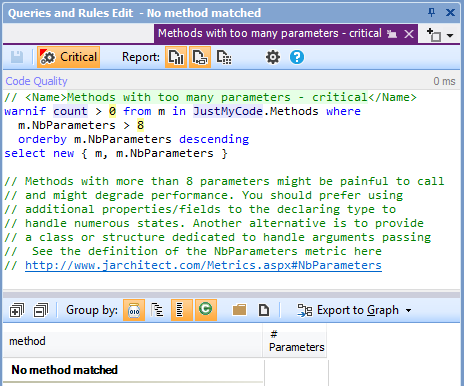This screenshot has width=464, height=386.
Task: Collapse all result rows icon
Action: click(41, 310)
